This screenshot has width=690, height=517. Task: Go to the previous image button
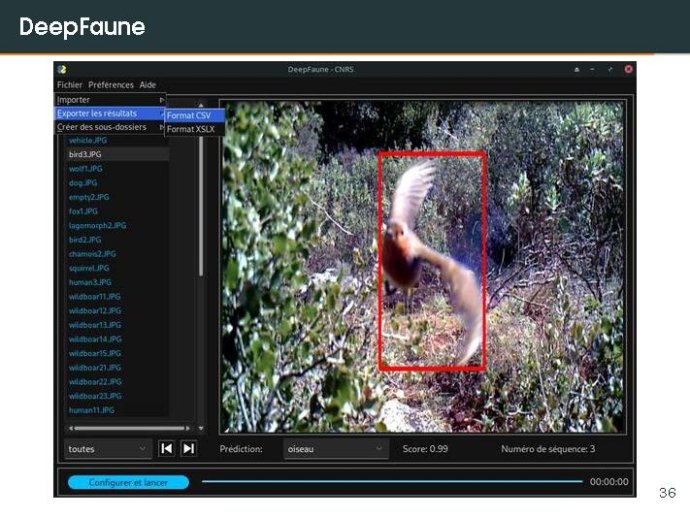tap(166, 448)
